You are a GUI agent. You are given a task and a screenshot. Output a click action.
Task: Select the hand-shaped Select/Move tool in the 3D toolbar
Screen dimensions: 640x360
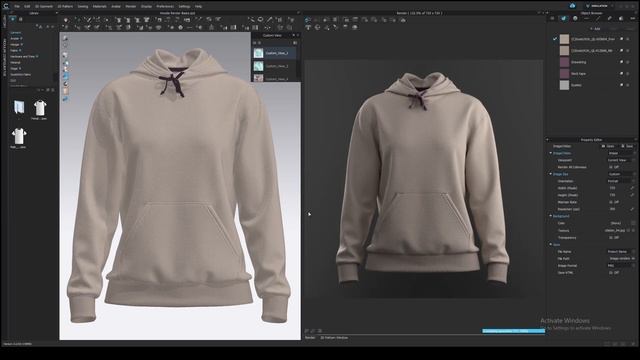[66, 20]
